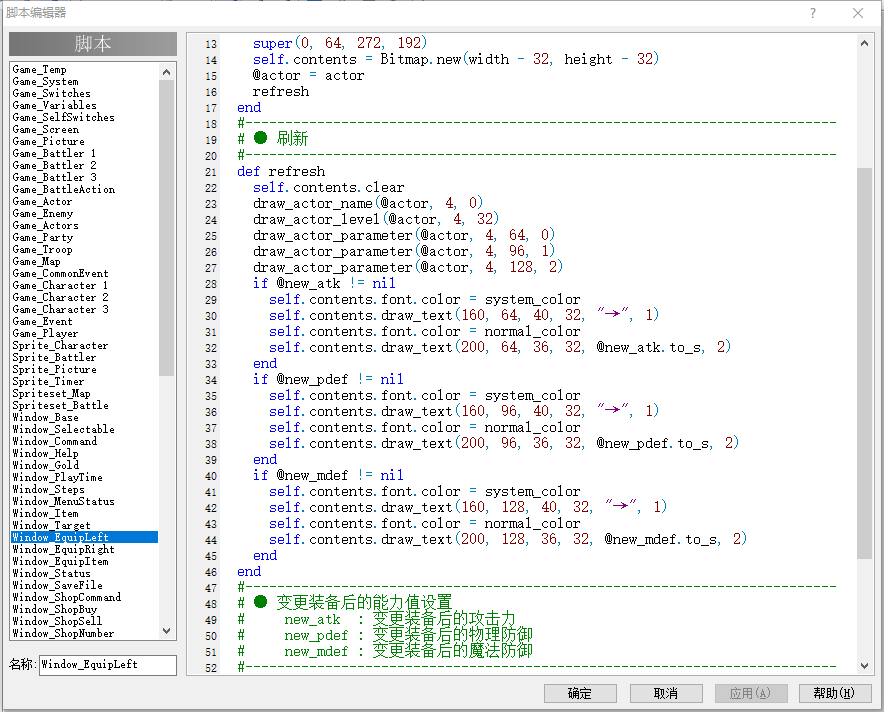The height and width of the screenshot is (712, 884).
Task: Select the Game_CommonEvent script
Action: click(x=85, y=273)
